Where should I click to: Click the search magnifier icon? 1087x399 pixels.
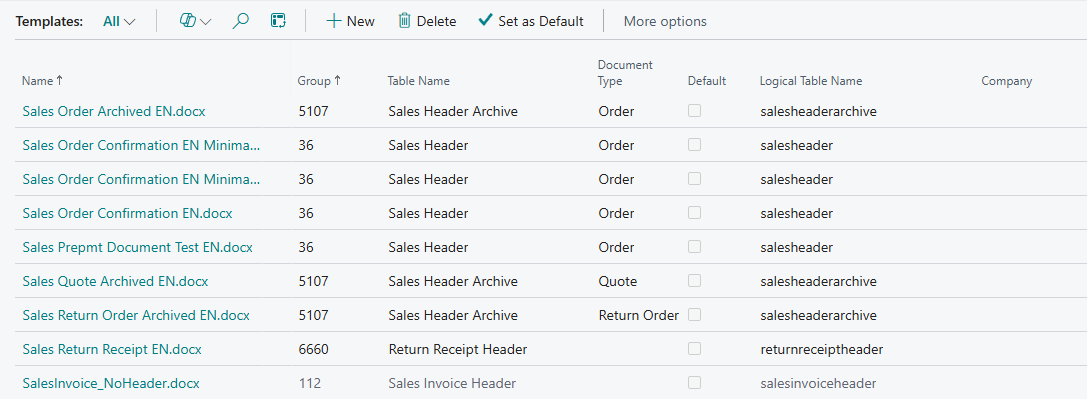tap(241, 21)
